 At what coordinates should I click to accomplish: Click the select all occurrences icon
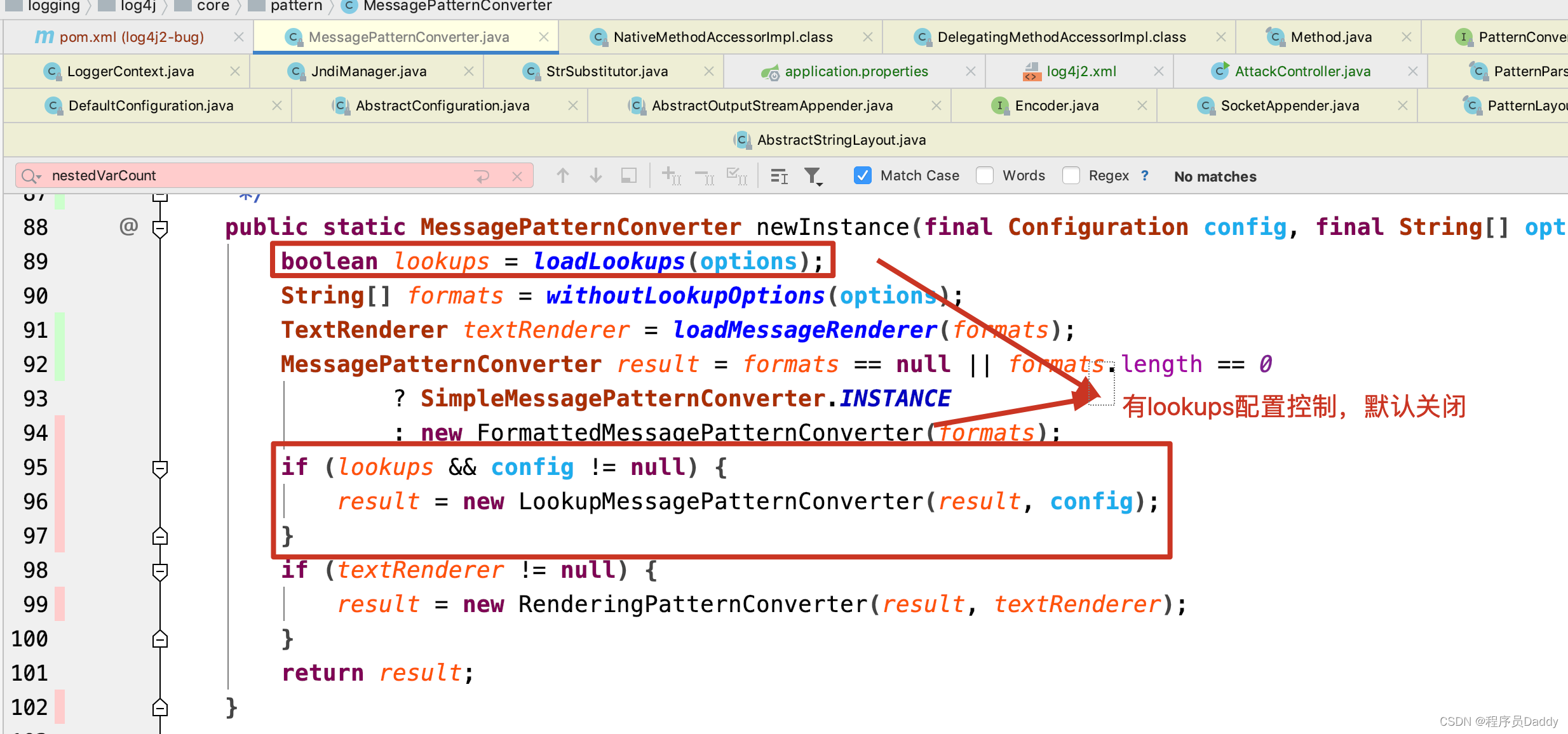click(x=736, y=176)
